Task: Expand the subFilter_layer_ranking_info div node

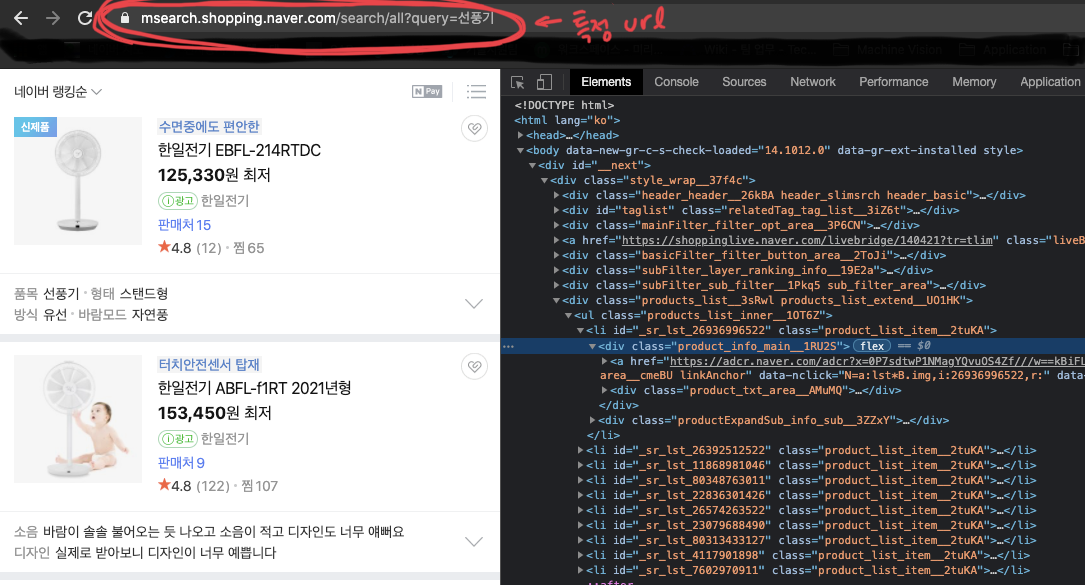Action: (x=556, y=271)
